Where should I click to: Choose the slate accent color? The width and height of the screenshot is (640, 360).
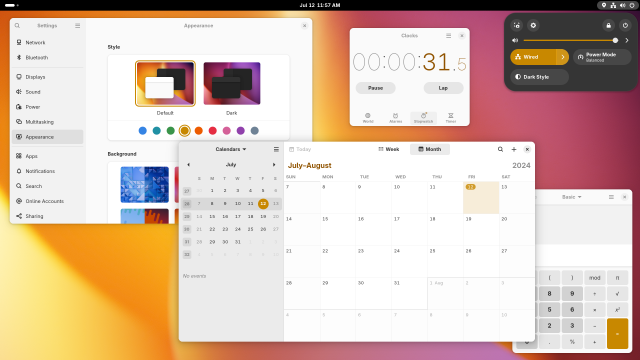pyautogui.click(x=255, y=131)
